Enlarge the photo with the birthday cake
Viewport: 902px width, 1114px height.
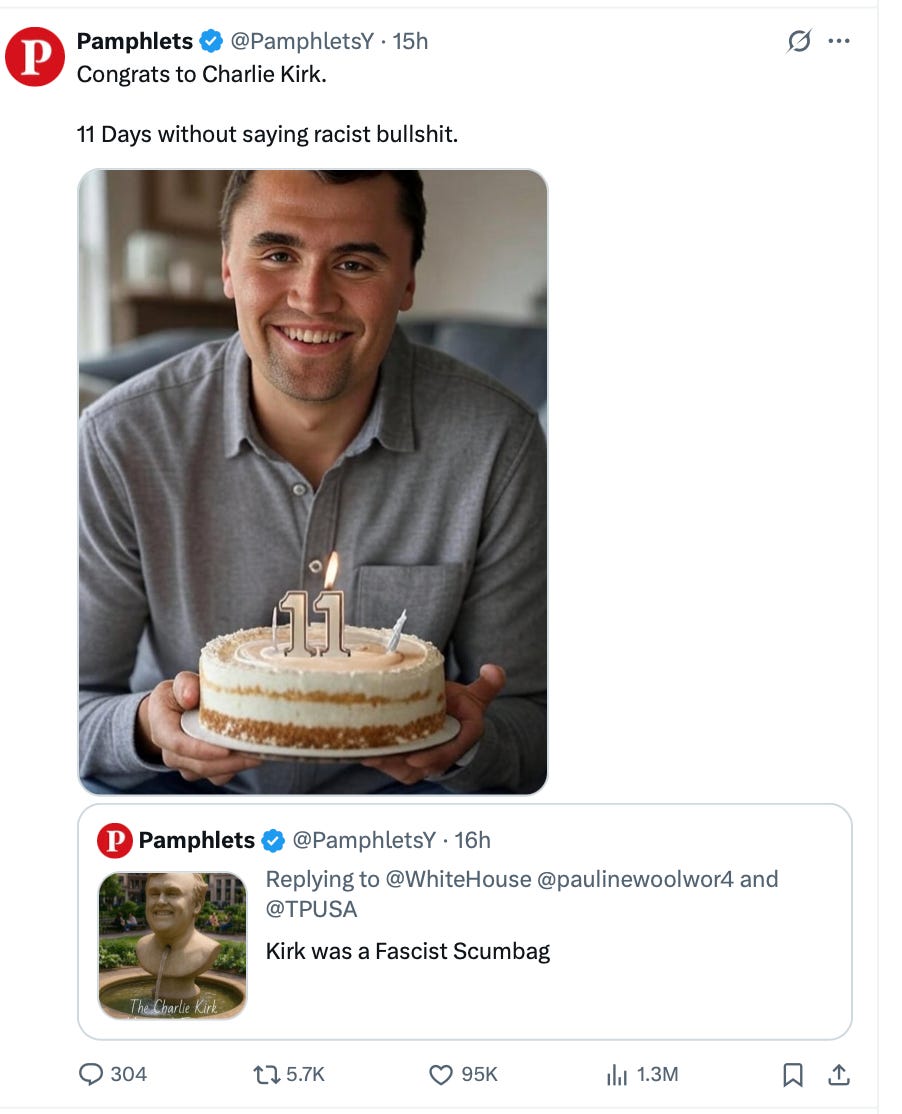tap(313, 481)
